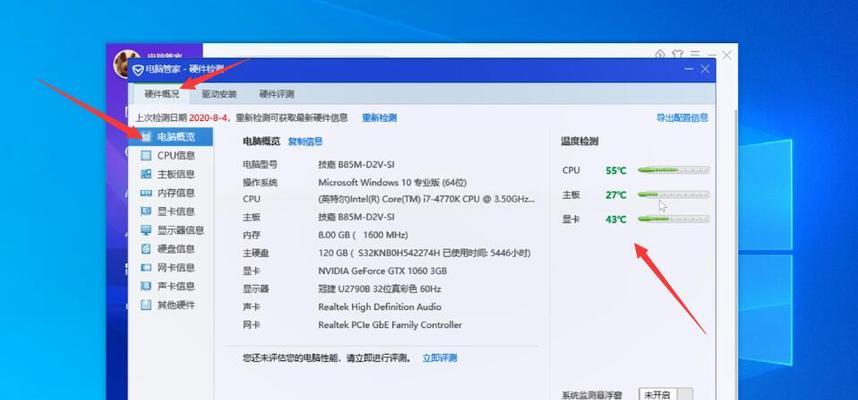Viewport: 858px width, 400px height.
Task: View the 显示器信息 monitor section
Action: point(170,230)
